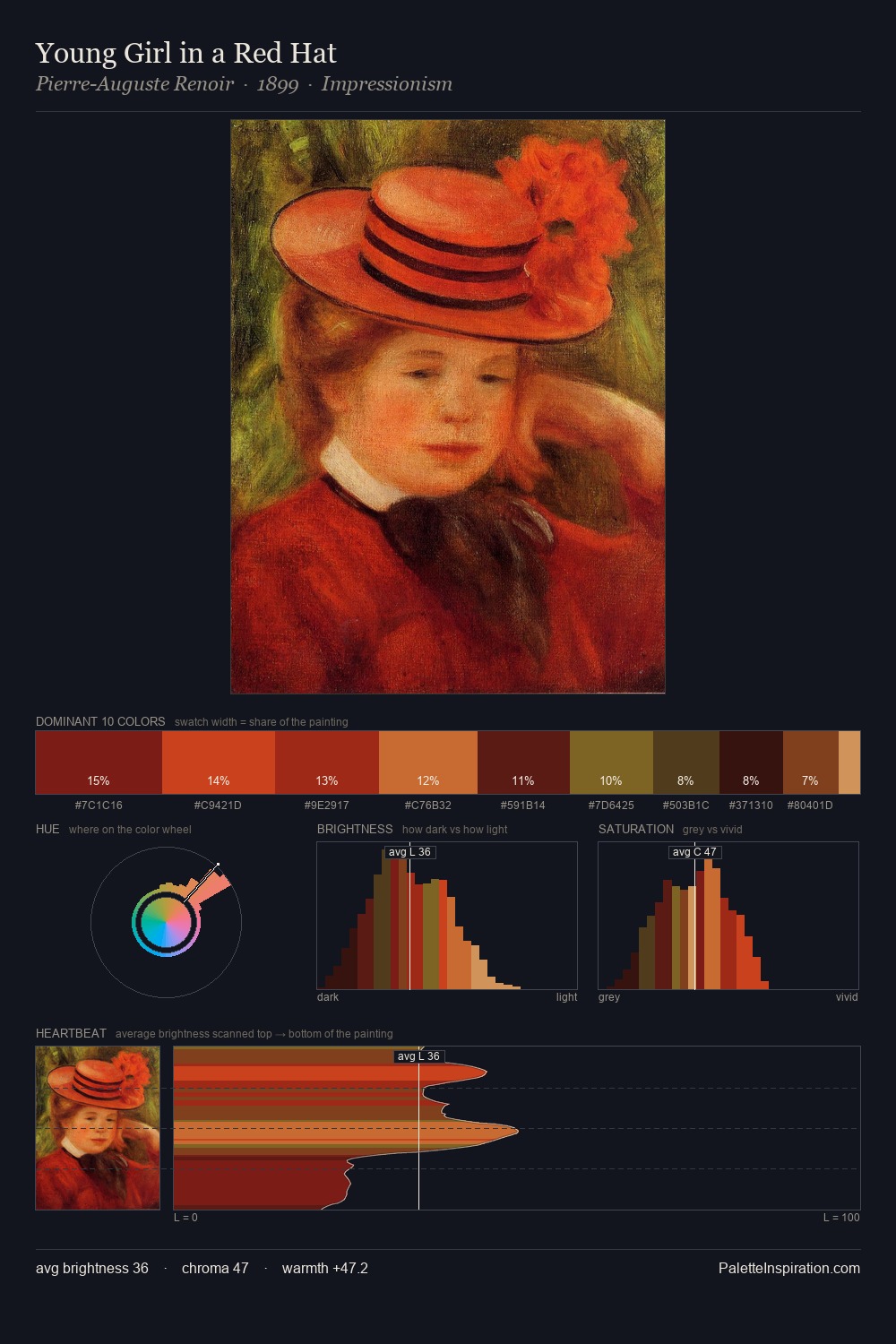The image size is (896, 1344).
Task: Pick the #9E2917 swatch at 13%
Action: point(327,762)
